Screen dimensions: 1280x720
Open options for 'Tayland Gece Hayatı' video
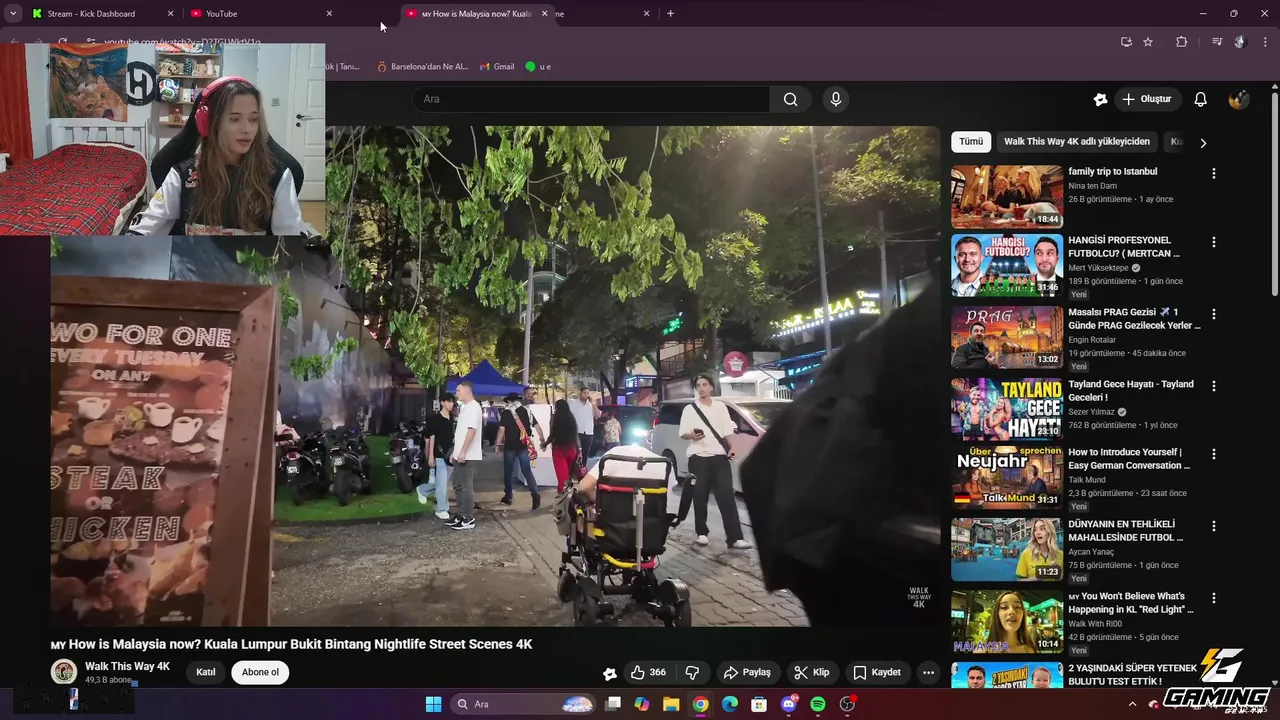tap(1214, 386)
